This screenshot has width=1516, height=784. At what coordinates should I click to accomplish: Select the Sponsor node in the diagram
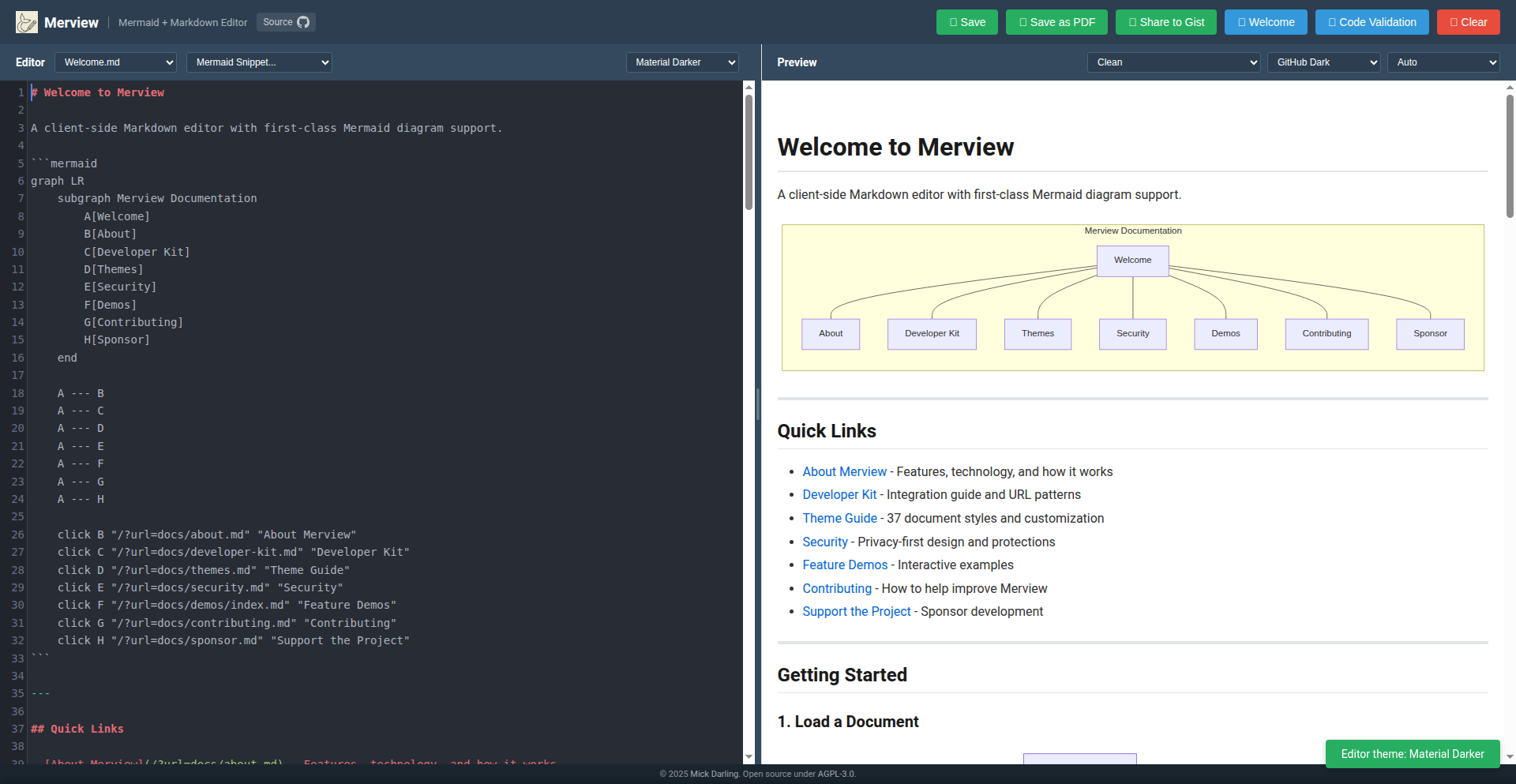coord(1430,333)
